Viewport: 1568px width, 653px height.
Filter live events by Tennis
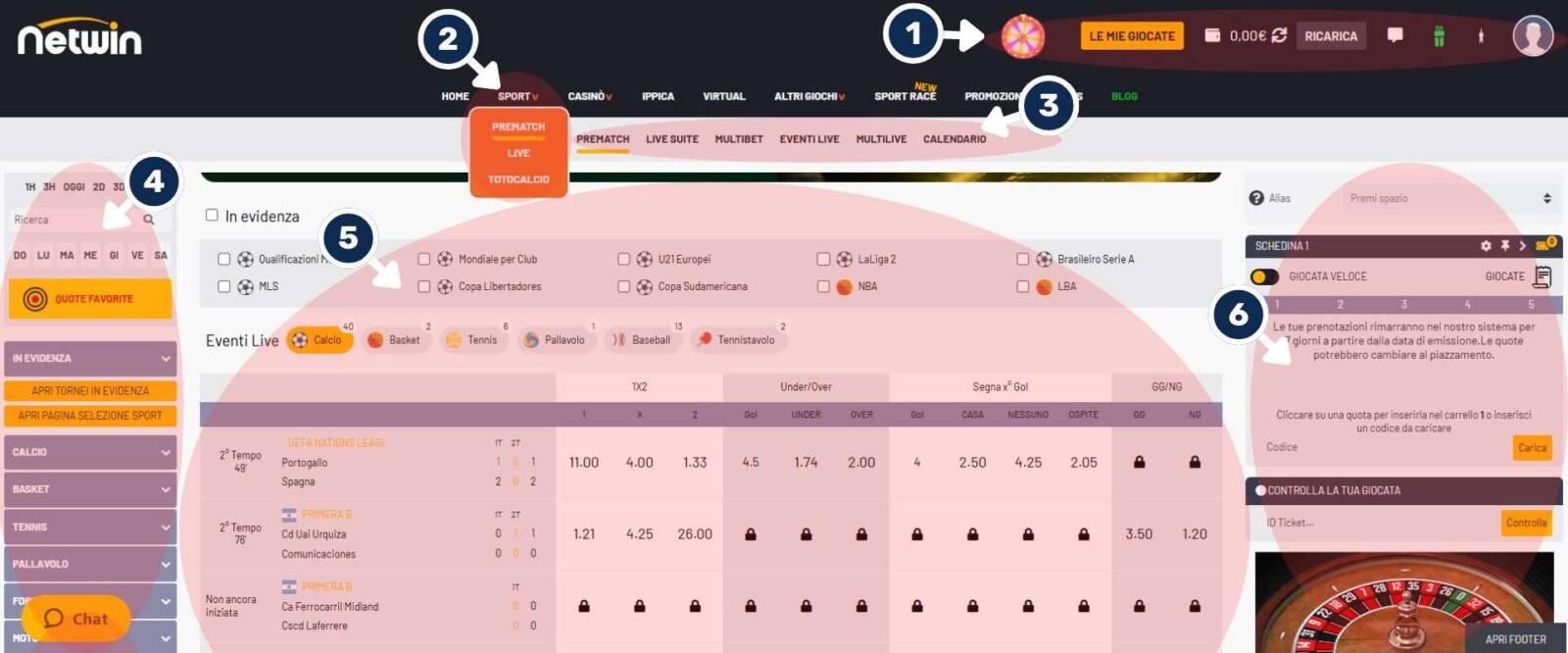click(471, 340)
